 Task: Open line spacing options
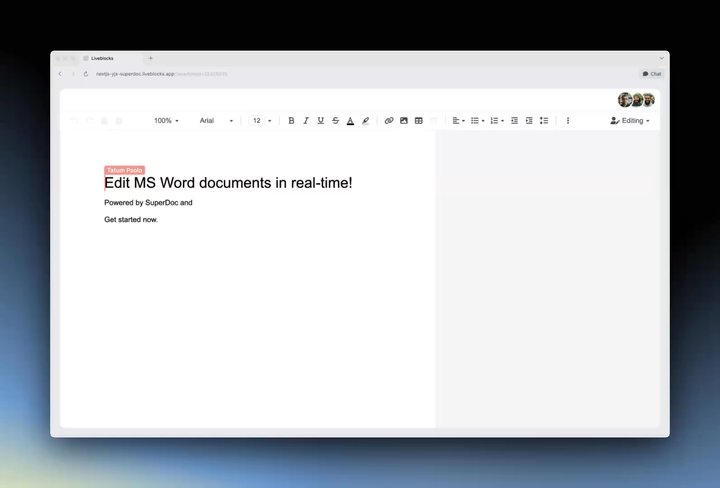click(544, 121)
